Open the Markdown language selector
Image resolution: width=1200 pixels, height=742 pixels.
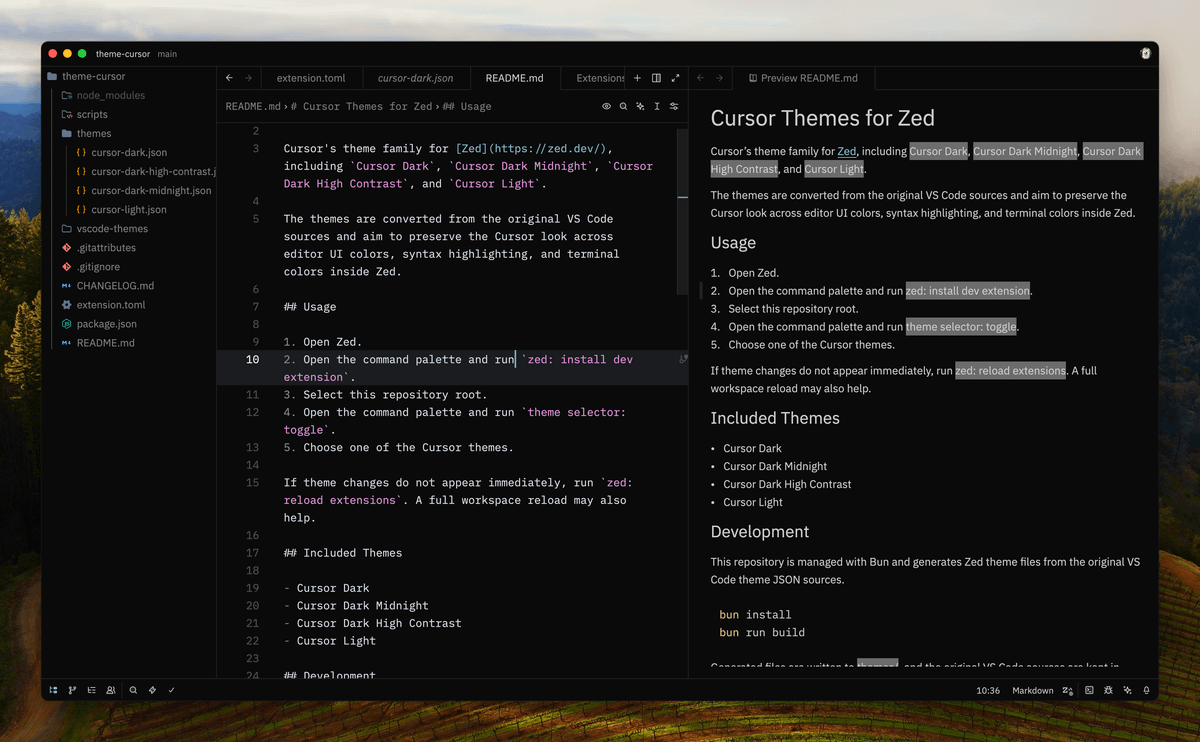click(x=1032, y=690)
